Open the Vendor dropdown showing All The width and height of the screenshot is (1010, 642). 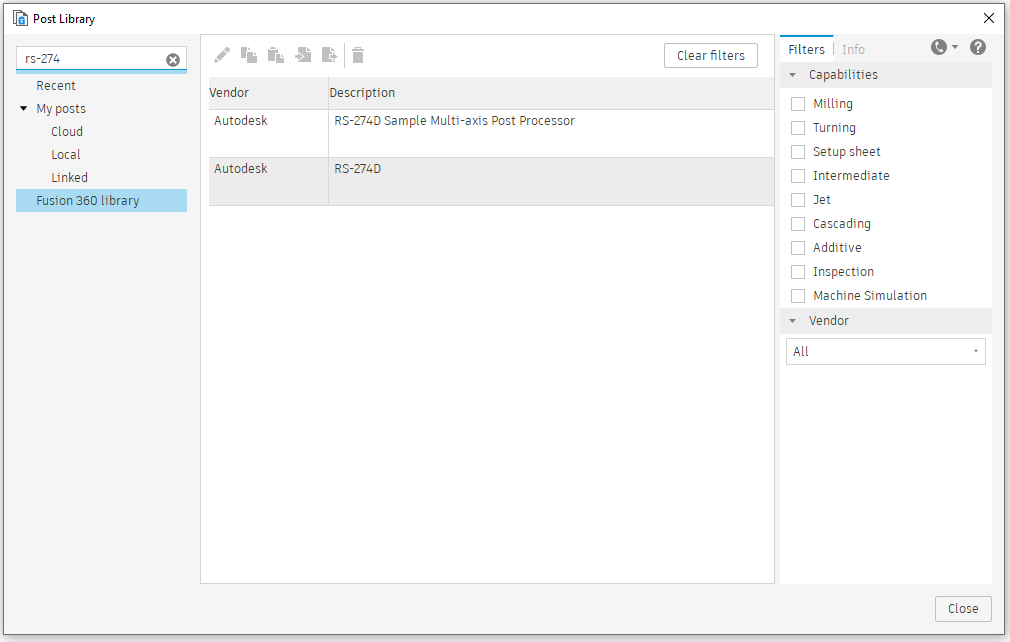(x=885, y=351)
